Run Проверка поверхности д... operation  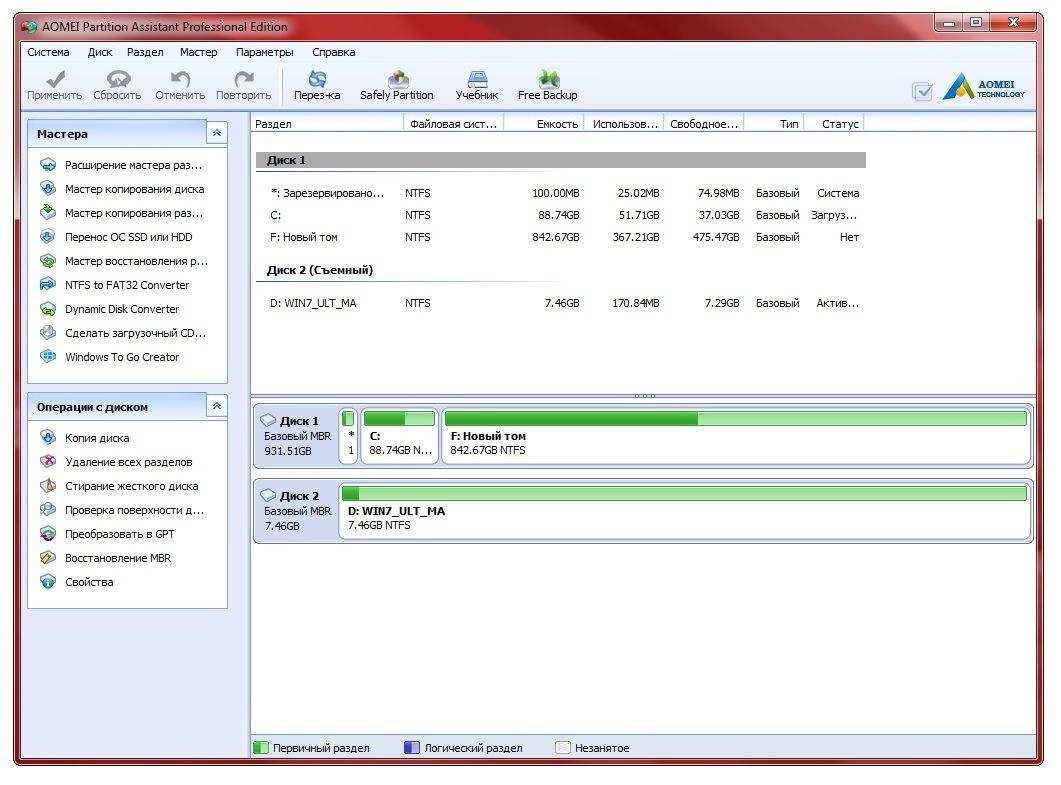pyautogui.click(x=122, y=510)
